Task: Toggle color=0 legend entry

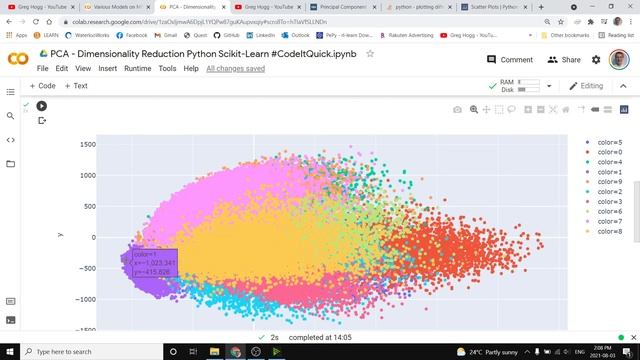Action: (604, 152)
